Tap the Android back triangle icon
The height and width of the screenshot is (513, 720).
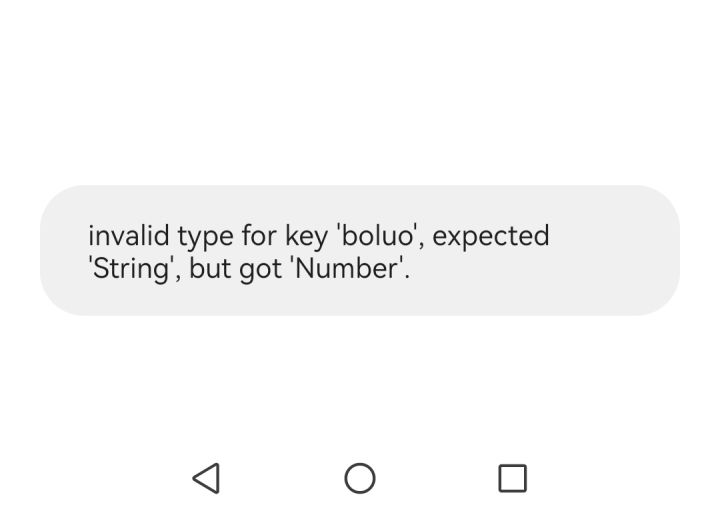coord(206,478)
